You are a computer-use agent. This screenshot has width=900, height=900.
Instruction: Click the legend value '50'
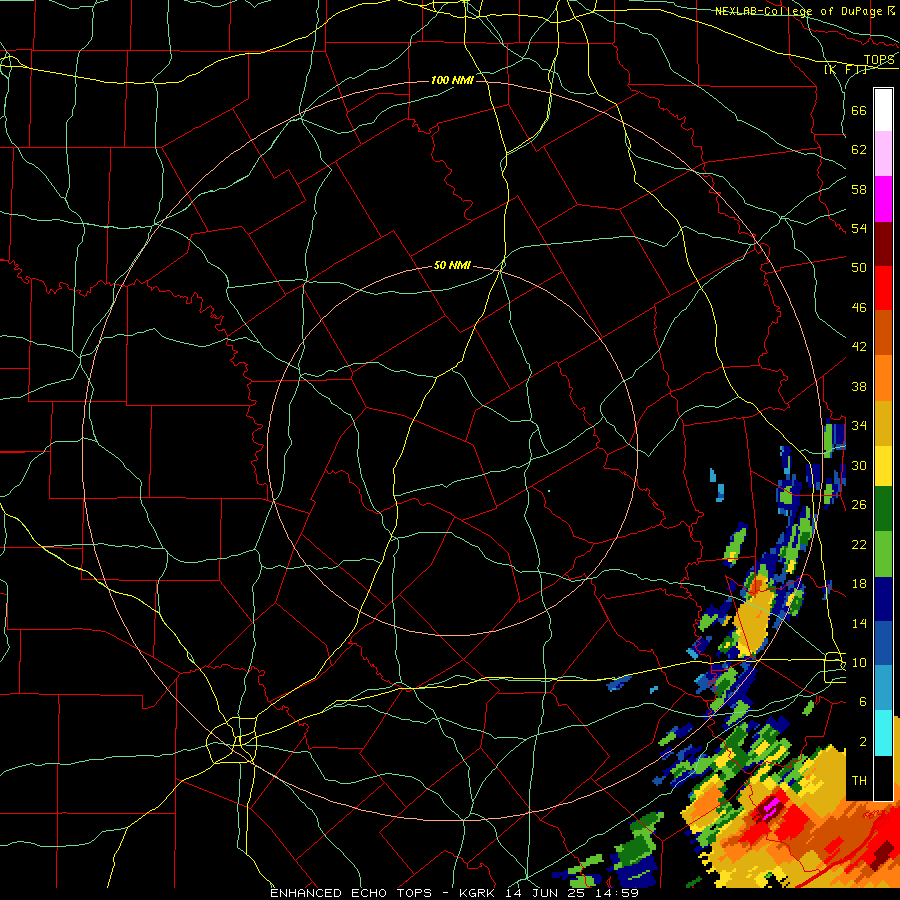click(859, 267)
